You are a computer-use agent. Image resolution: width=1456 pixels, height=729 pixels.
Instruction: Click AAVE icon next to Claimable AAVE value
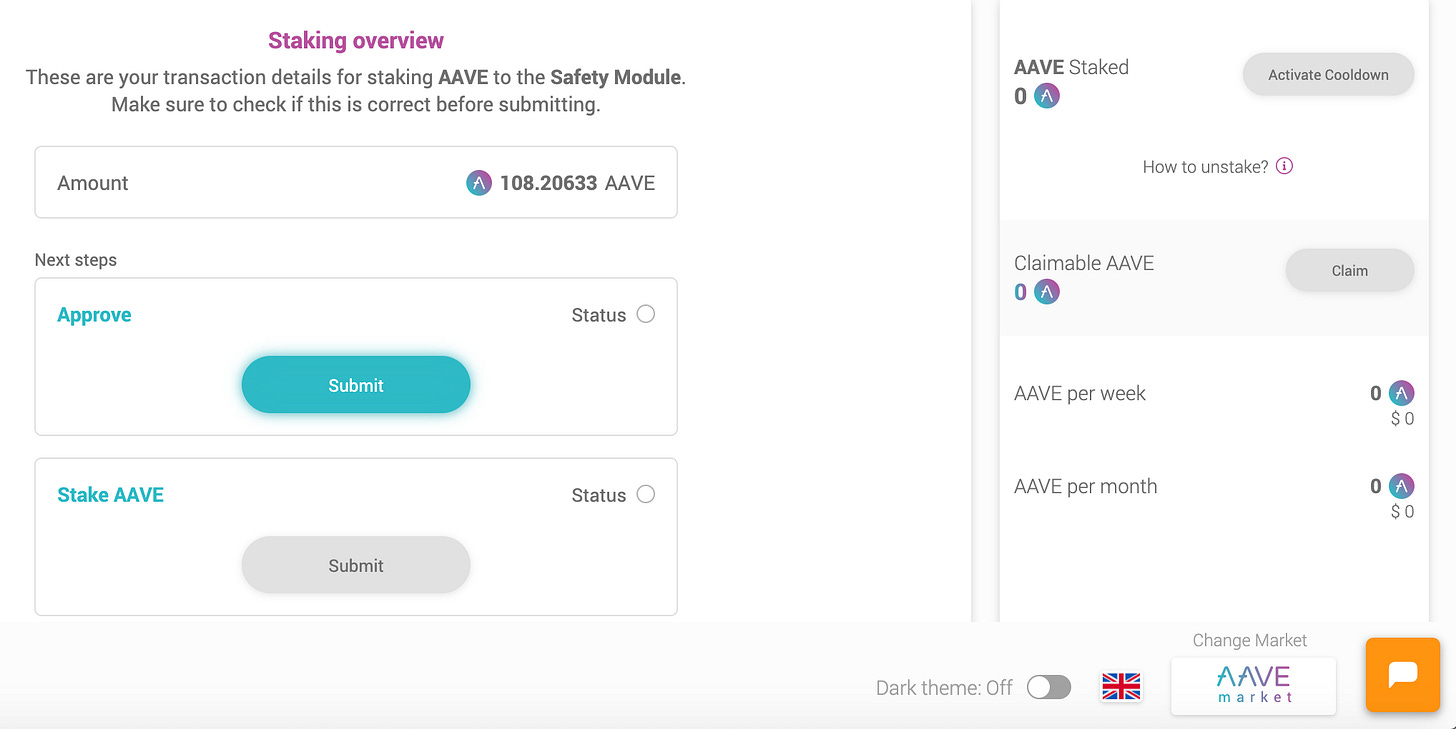click(1046, 292)
